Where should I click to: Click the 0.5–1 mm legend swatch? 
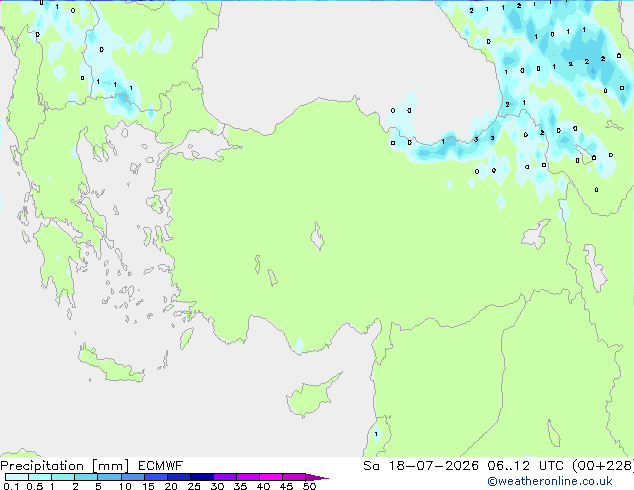click(x=40, y=477)
